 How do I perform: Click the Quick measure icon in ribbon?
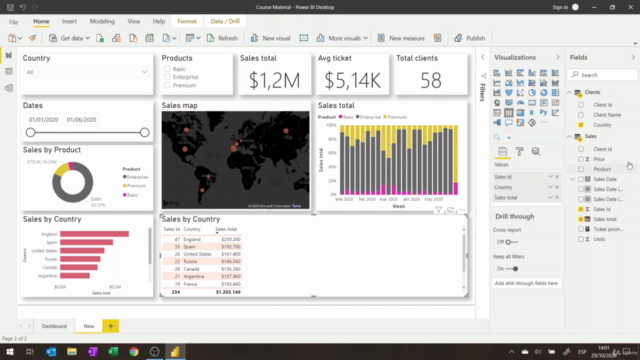[x=438, y=38]
